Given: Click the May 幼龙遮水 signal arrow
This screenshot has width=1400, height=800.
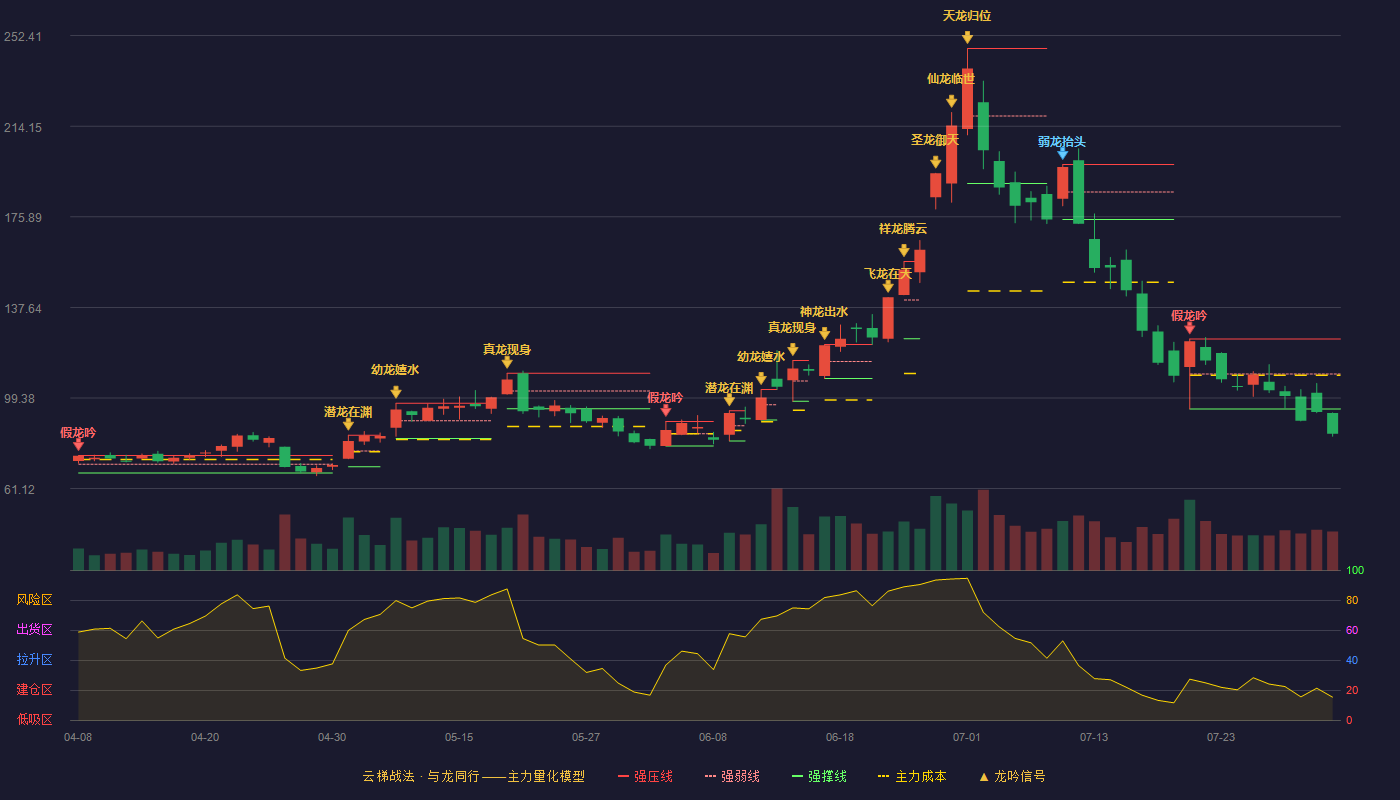Looking at the screenshot, I should click(x=396, y=392).
